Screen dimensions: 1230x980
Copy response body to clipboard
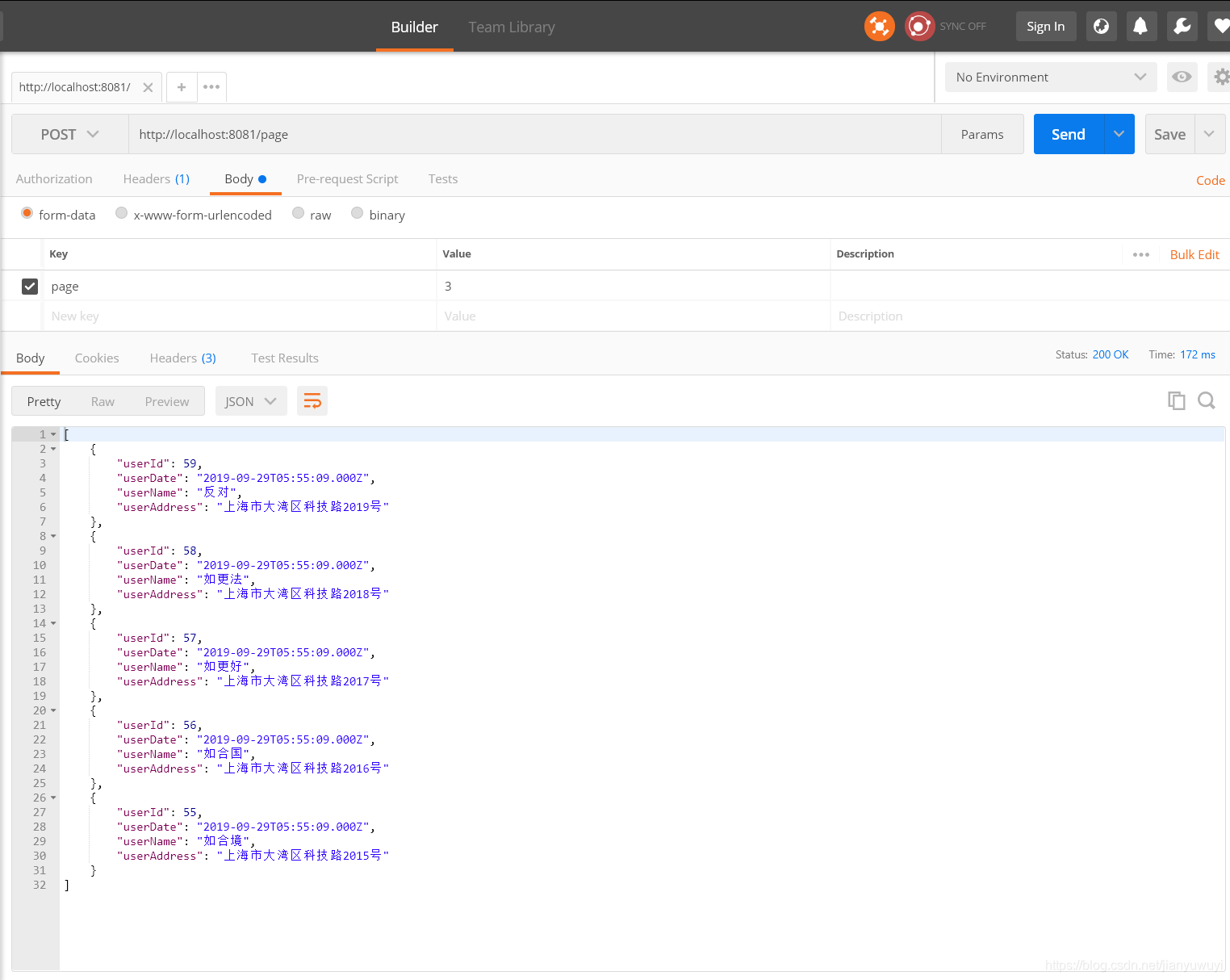[x=1177, y=400]
